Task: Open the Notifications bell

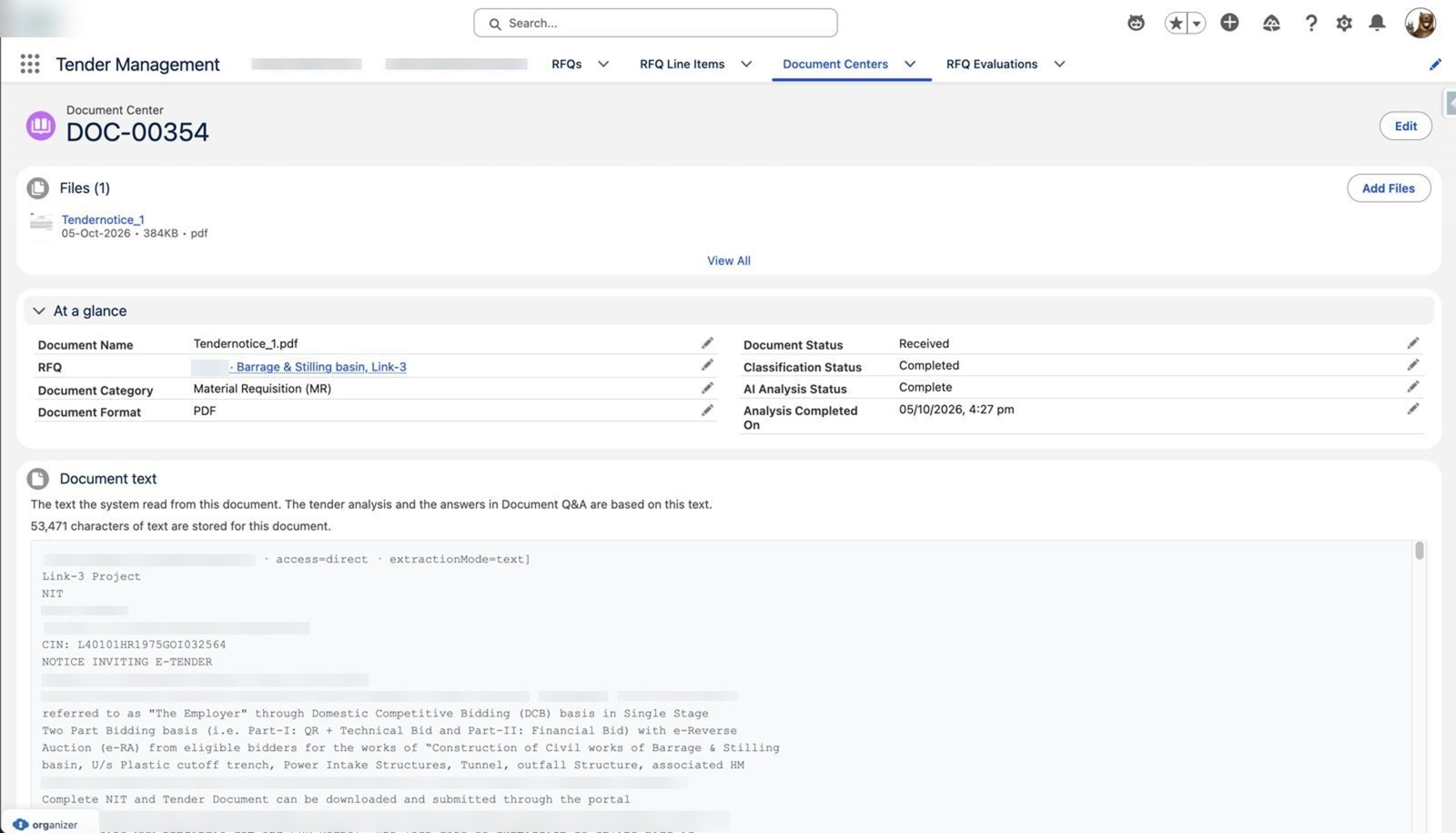Action: [1378, 23]
